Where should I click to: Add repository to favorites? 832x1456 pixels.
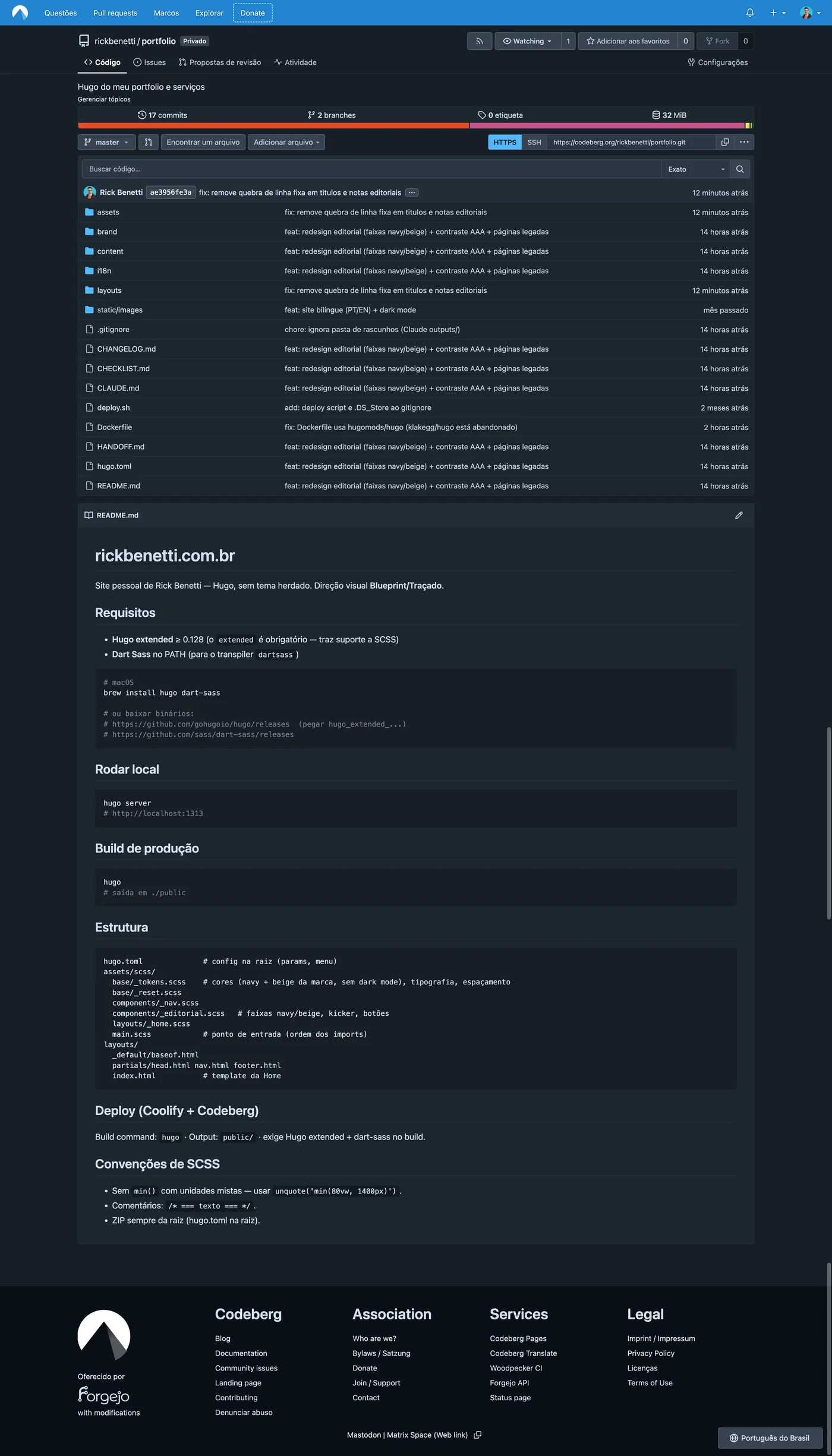coord(628,41)
